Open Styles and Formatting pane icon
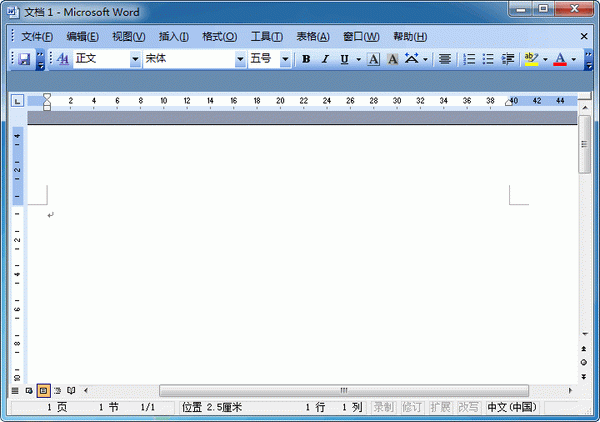 pyautogui.click(x=63, y=59)
